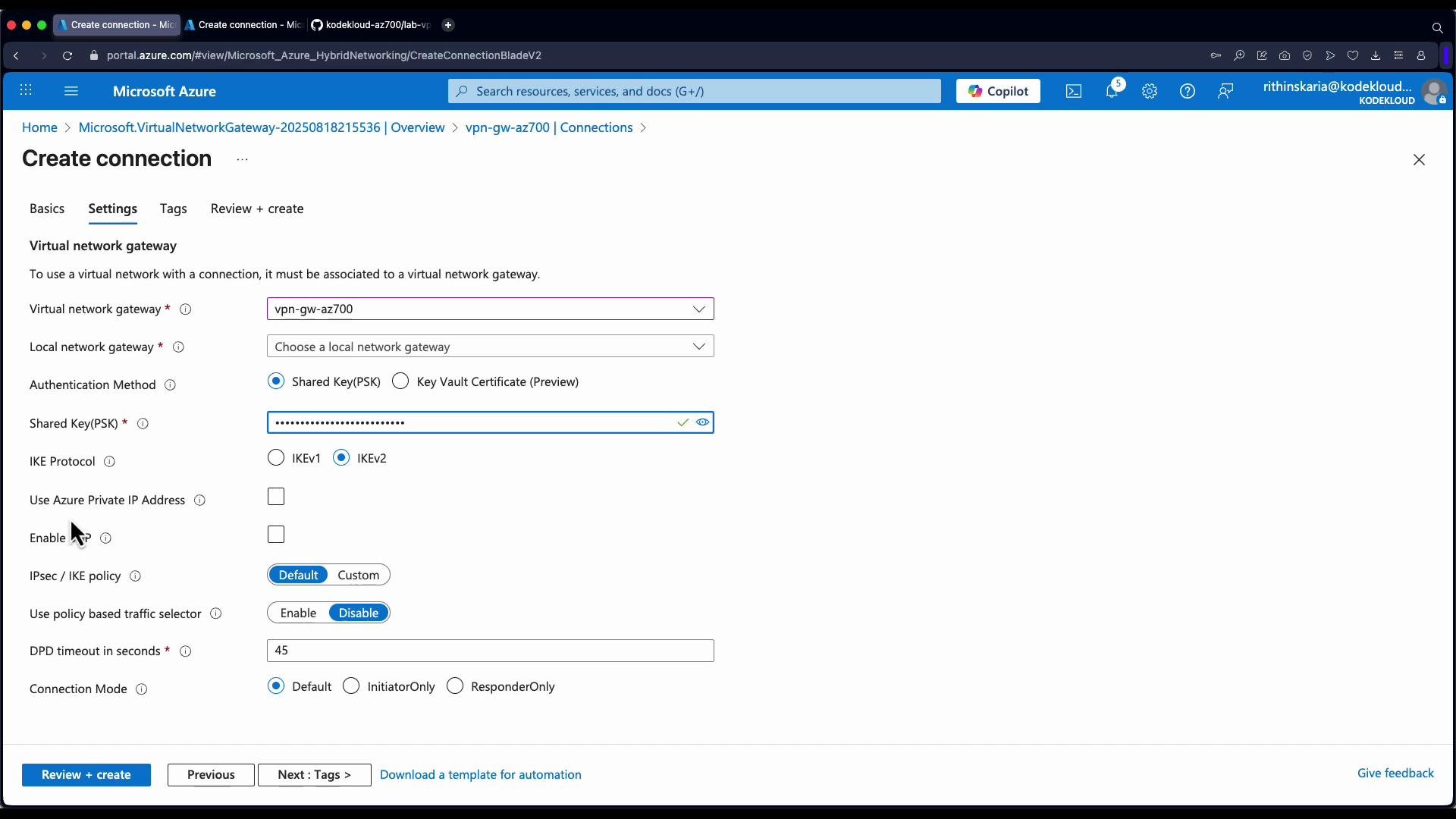
Task: Open the Give feedback link
Action: (x=1395, y=773)
